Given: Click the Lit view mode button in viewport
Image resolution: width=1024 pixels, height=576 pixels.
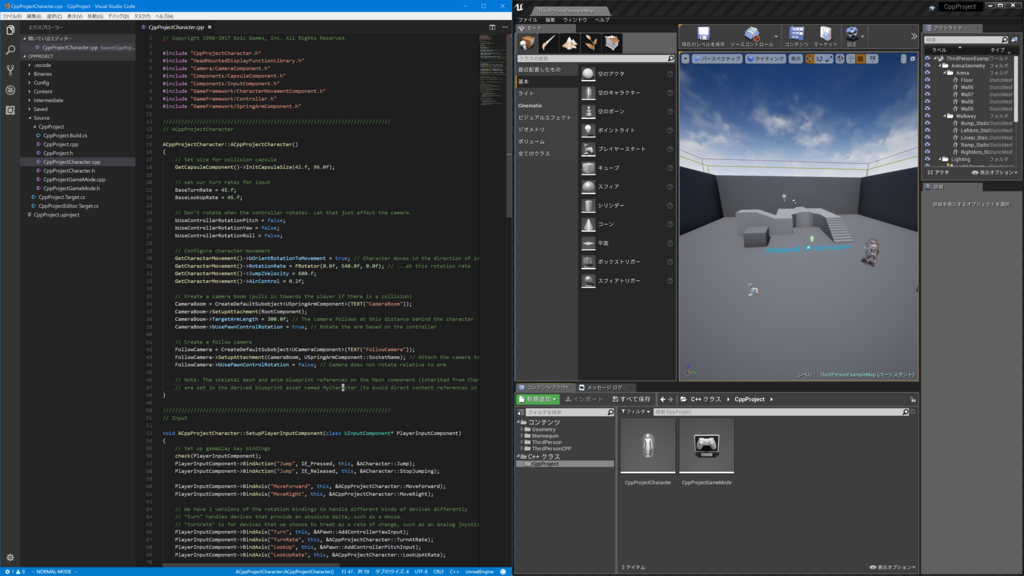Looking at the screenshot, I should (765, 59).
